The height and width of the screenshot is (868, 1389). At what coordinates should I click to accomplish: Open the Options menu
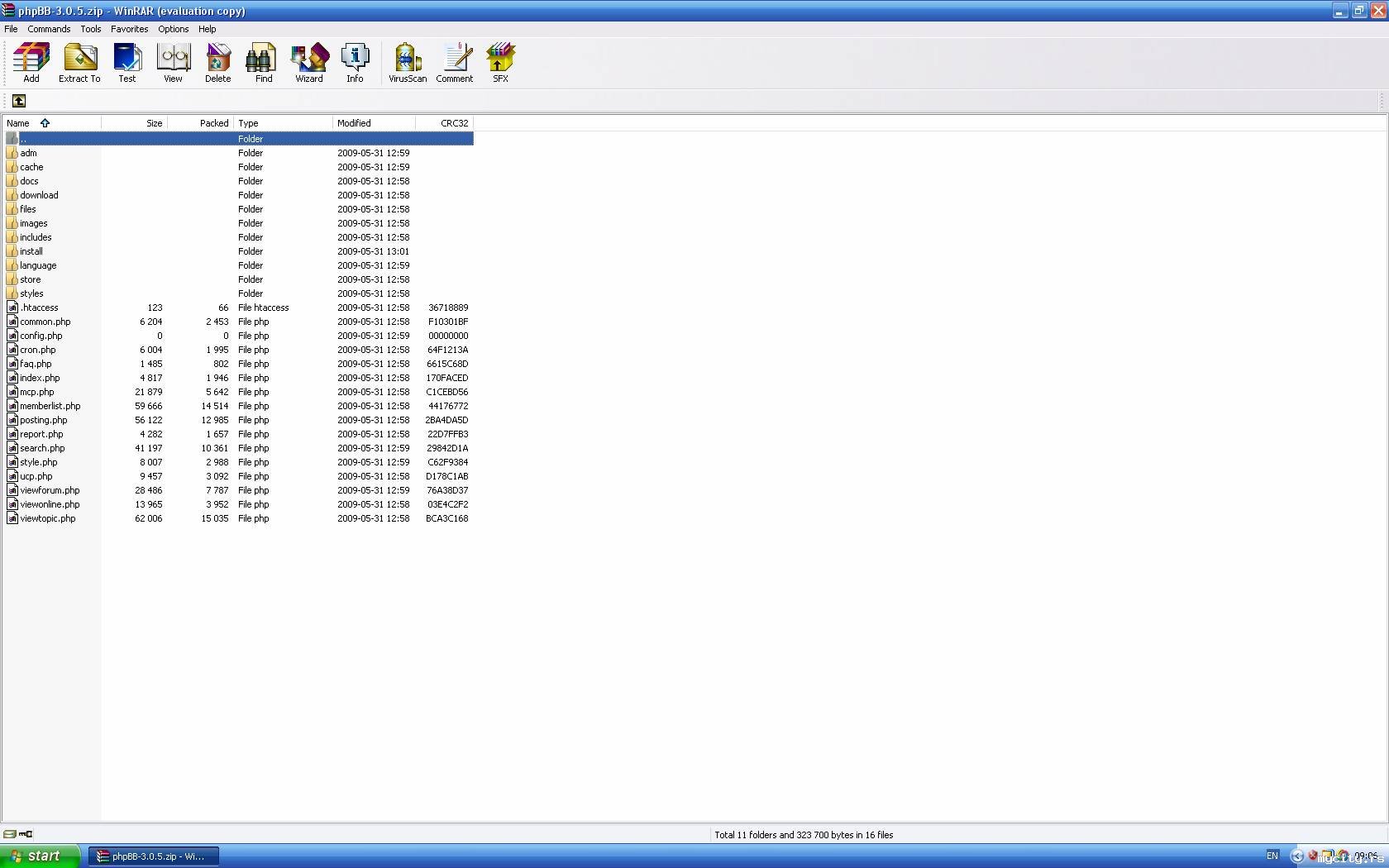point(174,29)
